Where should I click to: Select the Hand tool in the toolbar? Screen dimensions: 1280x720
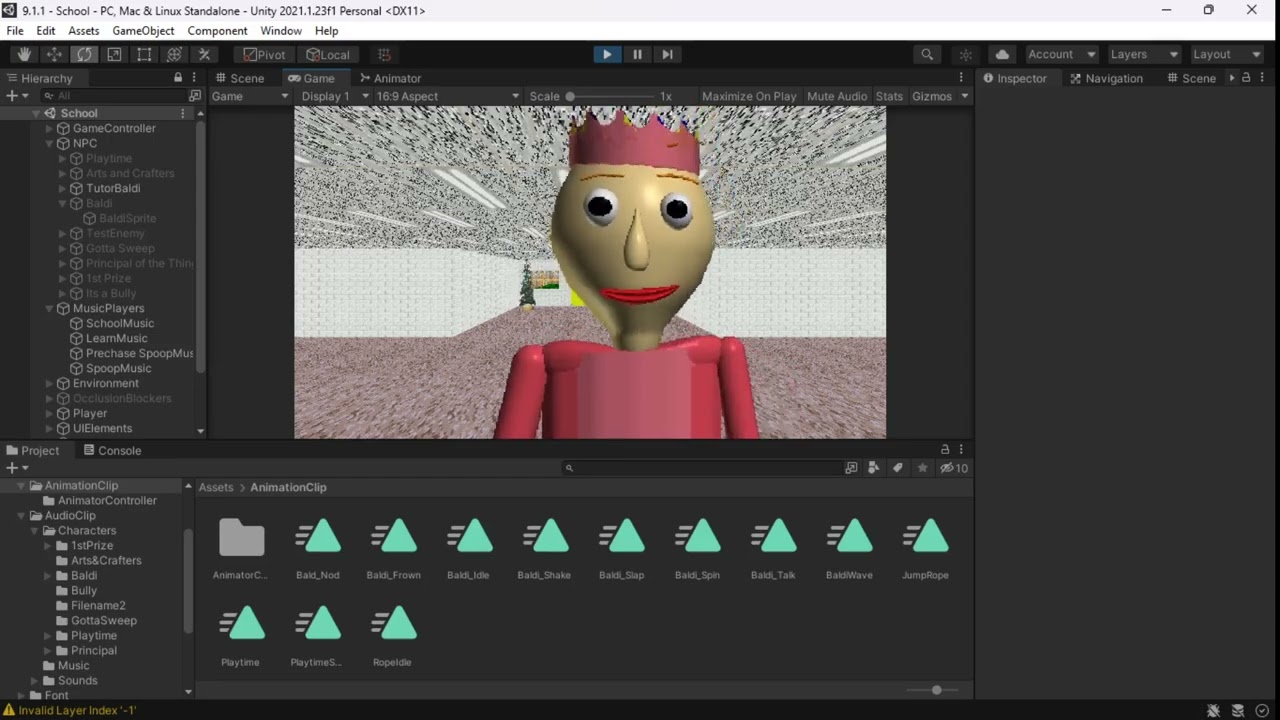24,55
